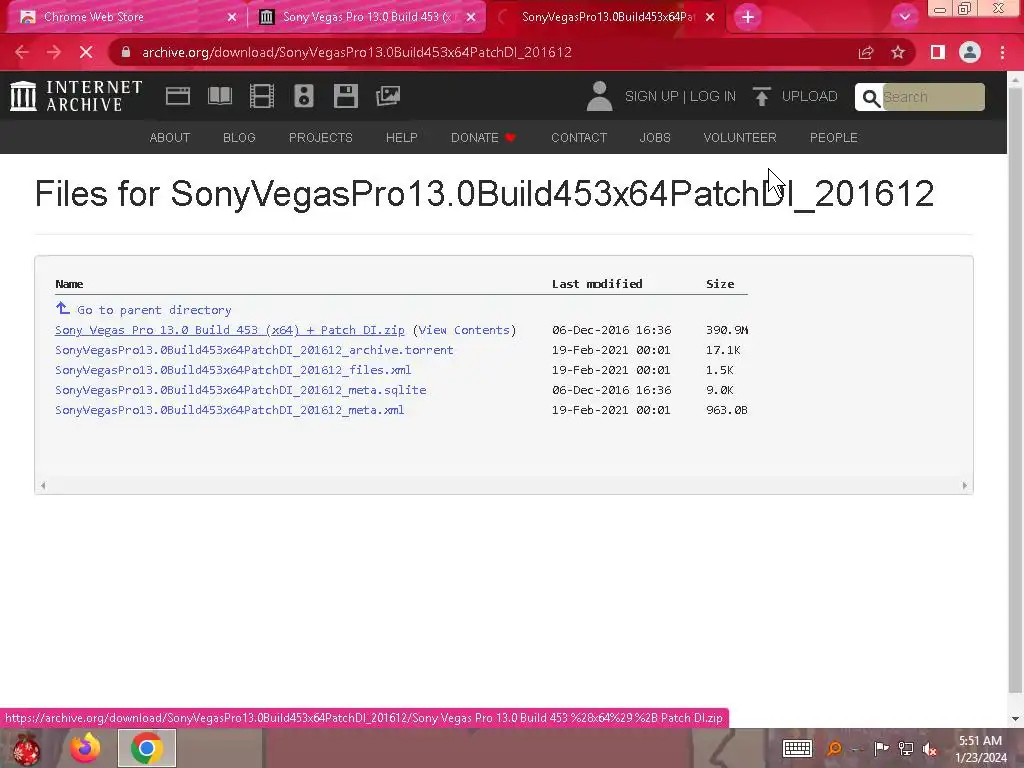Open the Start ornament button
The width and height of the screenshot is (1024, 768).
tap(26, 748)
